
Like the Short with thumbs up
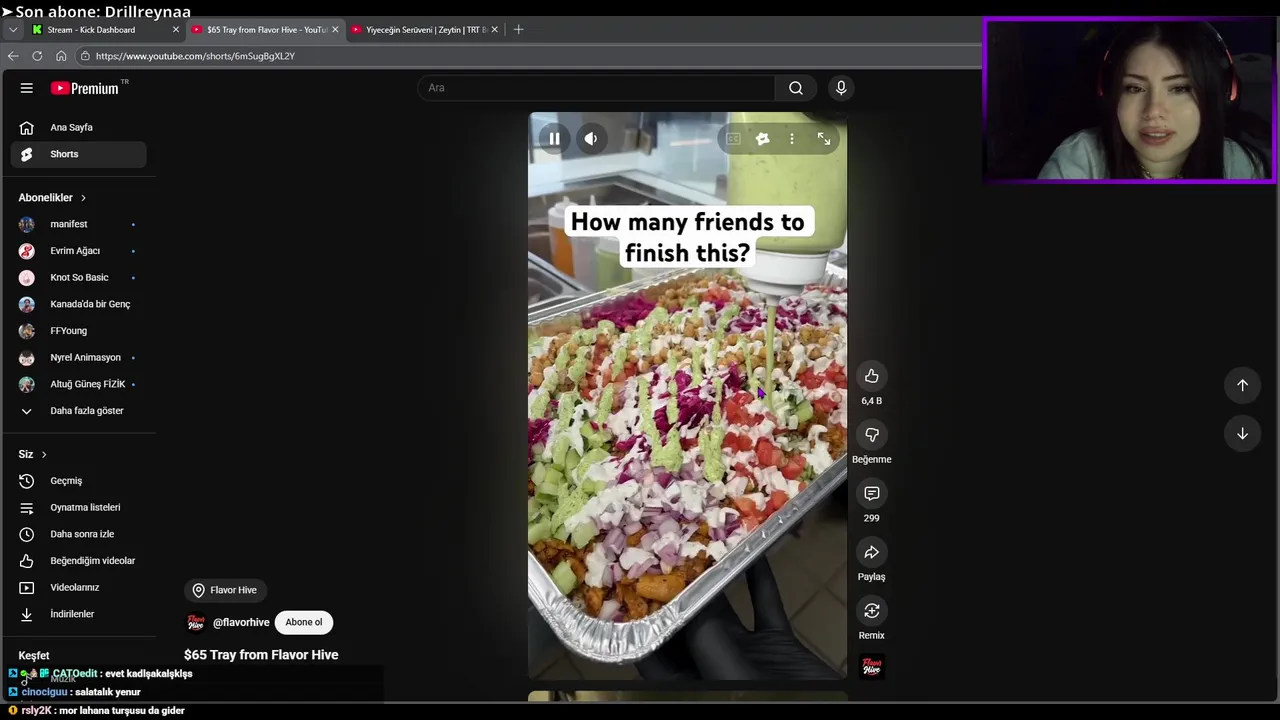pyautogui.click(x=872, y=376)
